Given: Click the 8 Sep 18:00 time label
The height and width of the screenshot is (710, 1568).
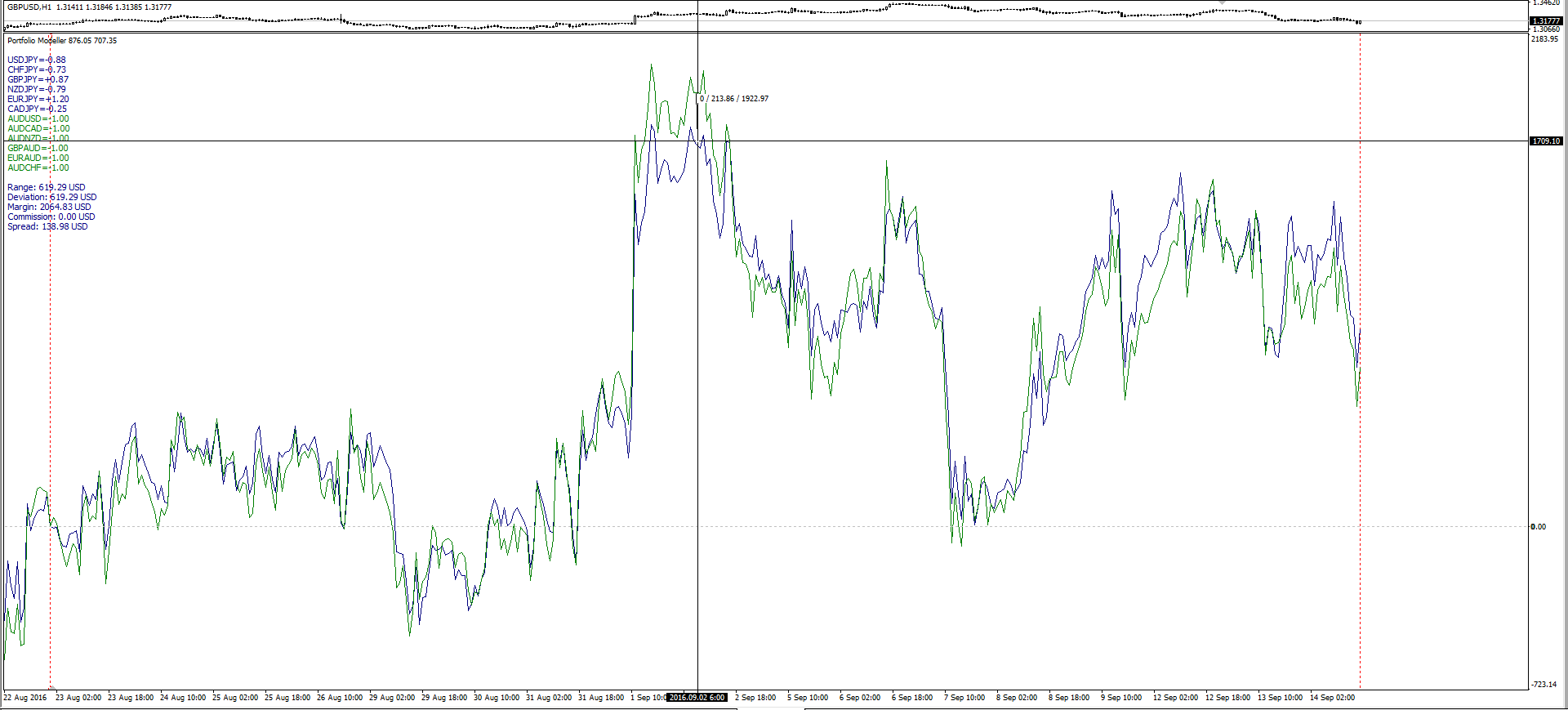Looking at the screenshot, I should click(x=1069, y=698).
